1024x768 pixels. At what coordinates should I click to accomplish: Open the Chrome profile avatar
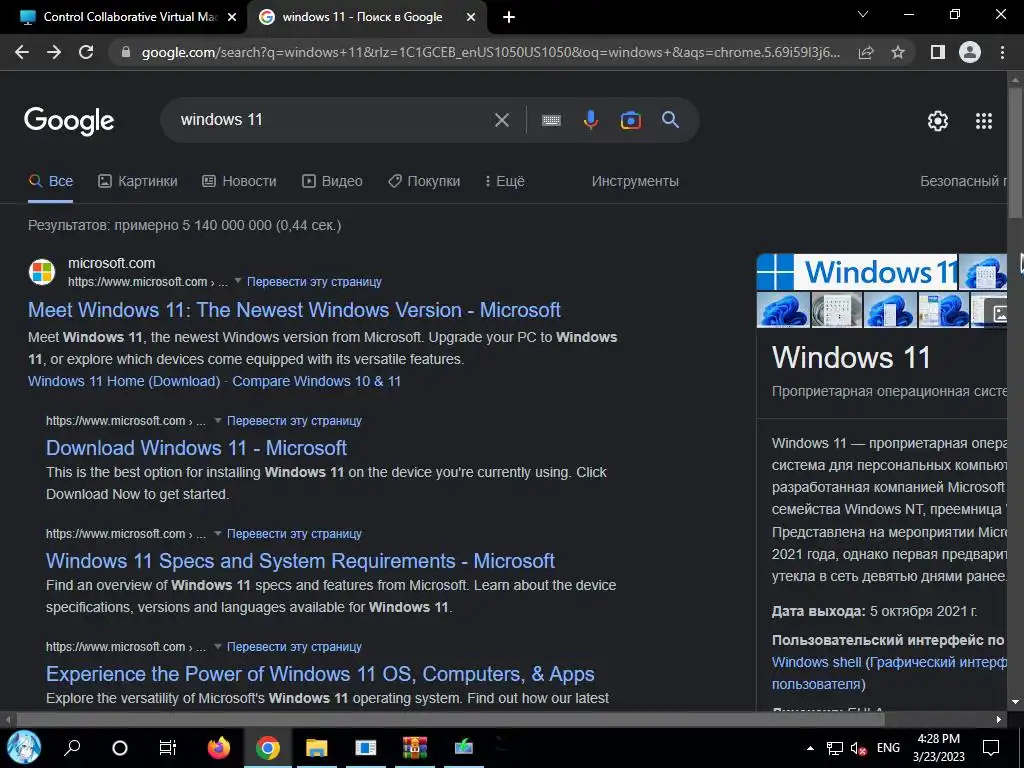(970, 52)
